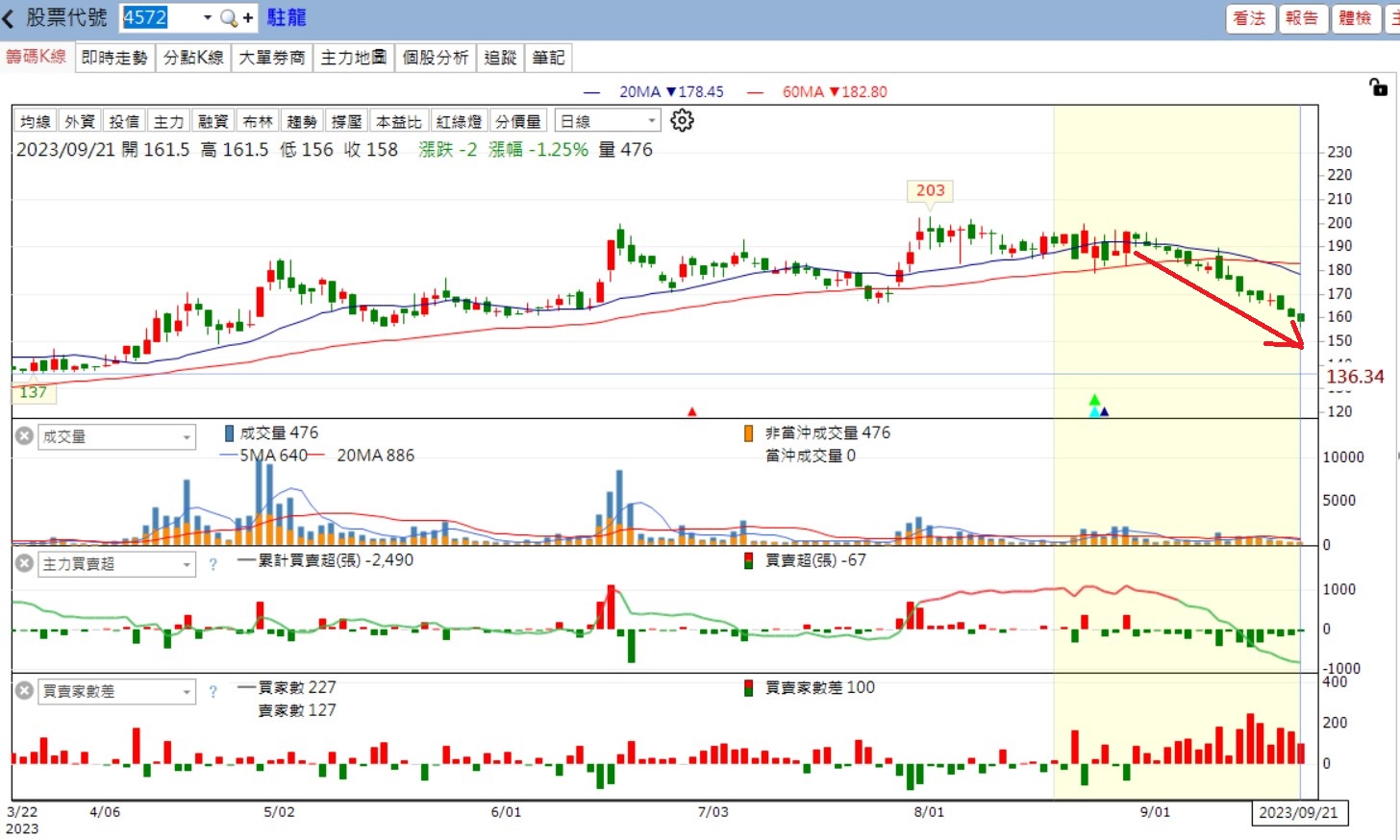
Task: Click the stock code input field 4572
Action: pyautogui.click(x=160, y=17)
